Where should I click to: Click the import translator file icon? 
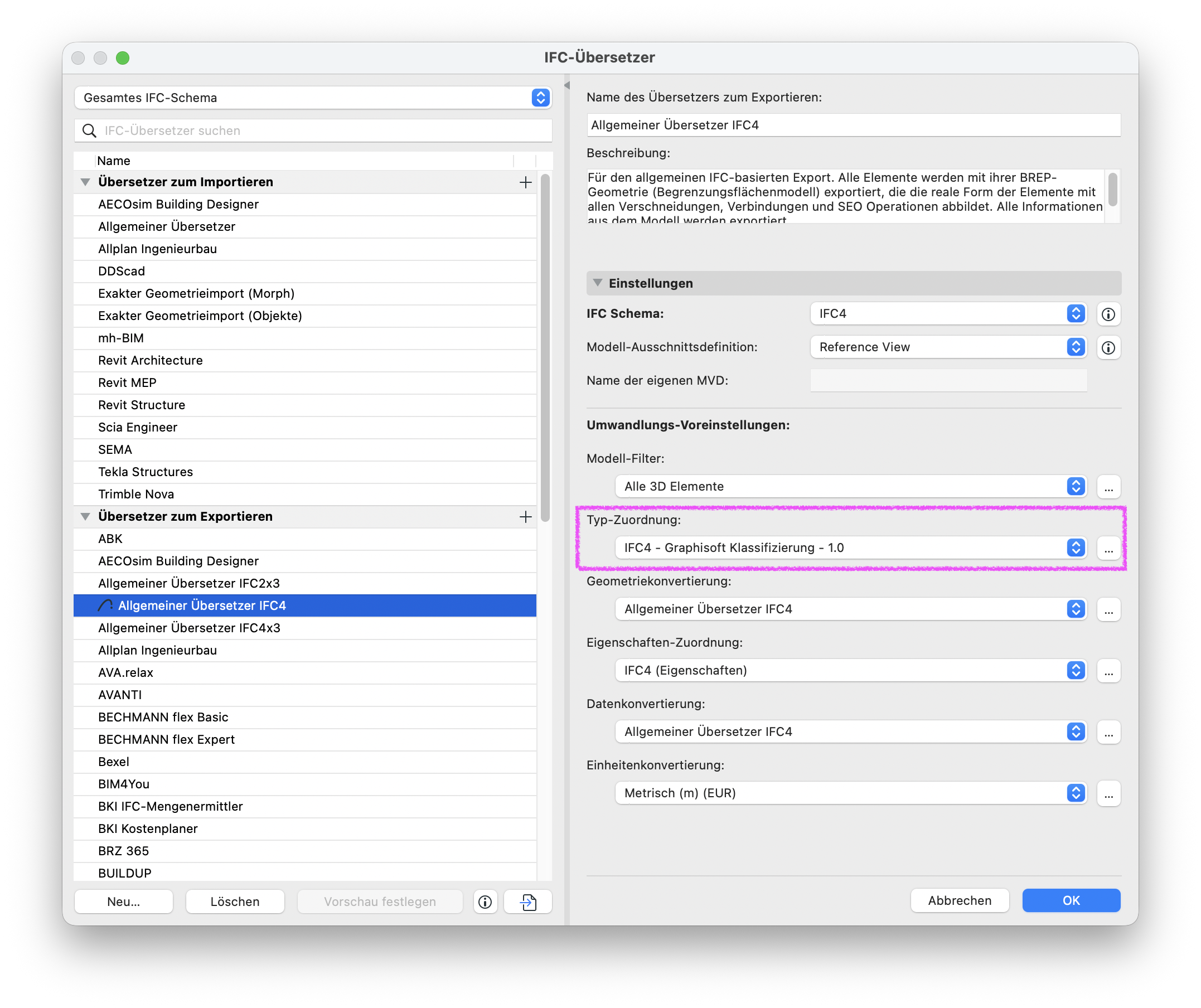(x=528, y=902)
